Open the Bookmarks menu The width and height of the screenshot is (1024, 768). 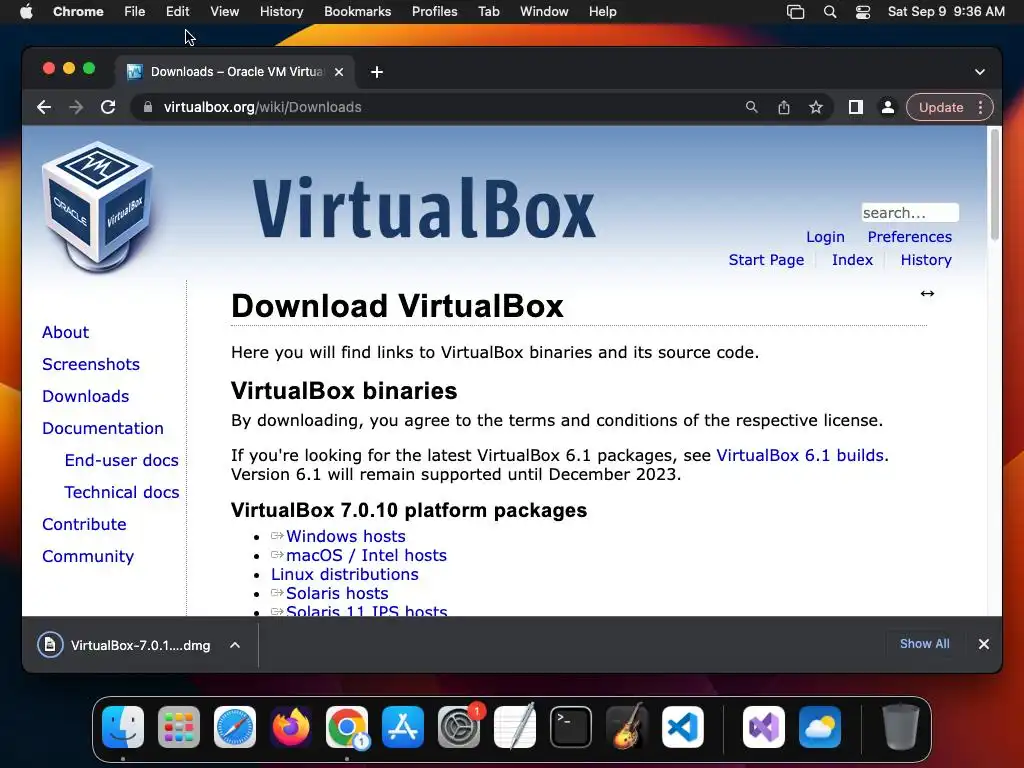[357, 12]
